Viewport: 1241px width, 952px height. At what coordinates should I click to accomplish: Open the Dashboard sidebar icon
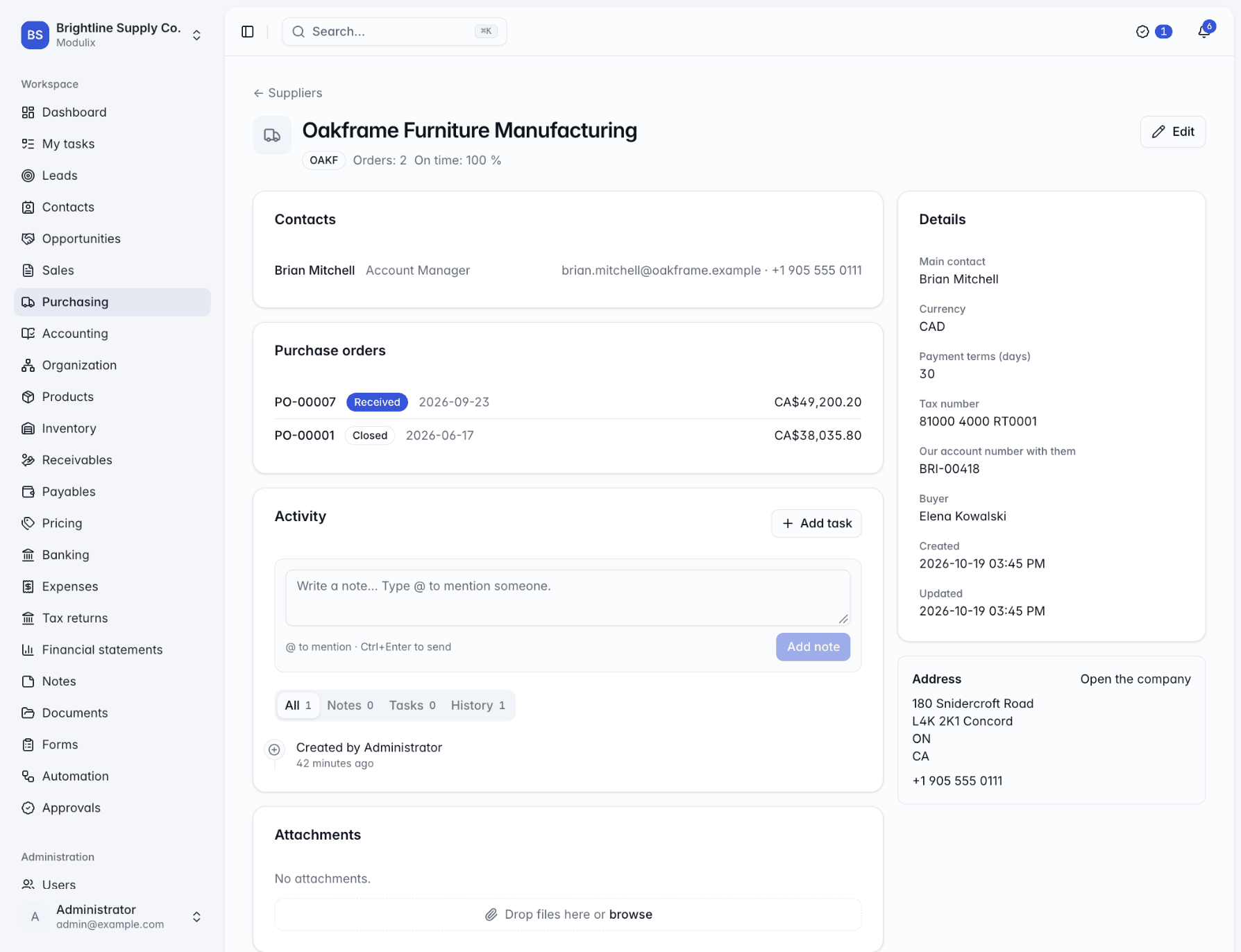coord(28,112)
